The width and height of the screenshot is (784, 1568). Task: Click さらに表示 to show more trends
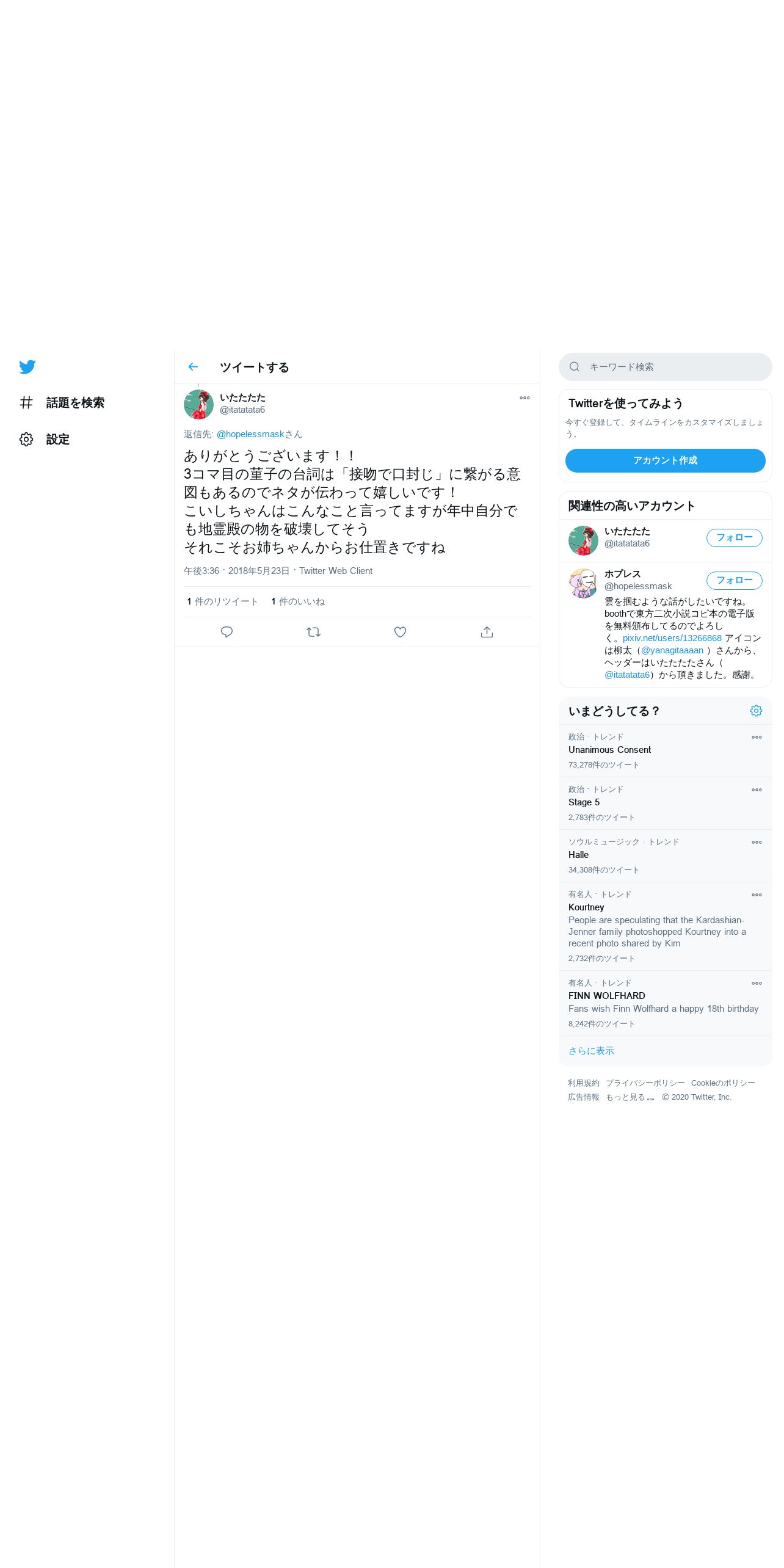coord(591,1051)
